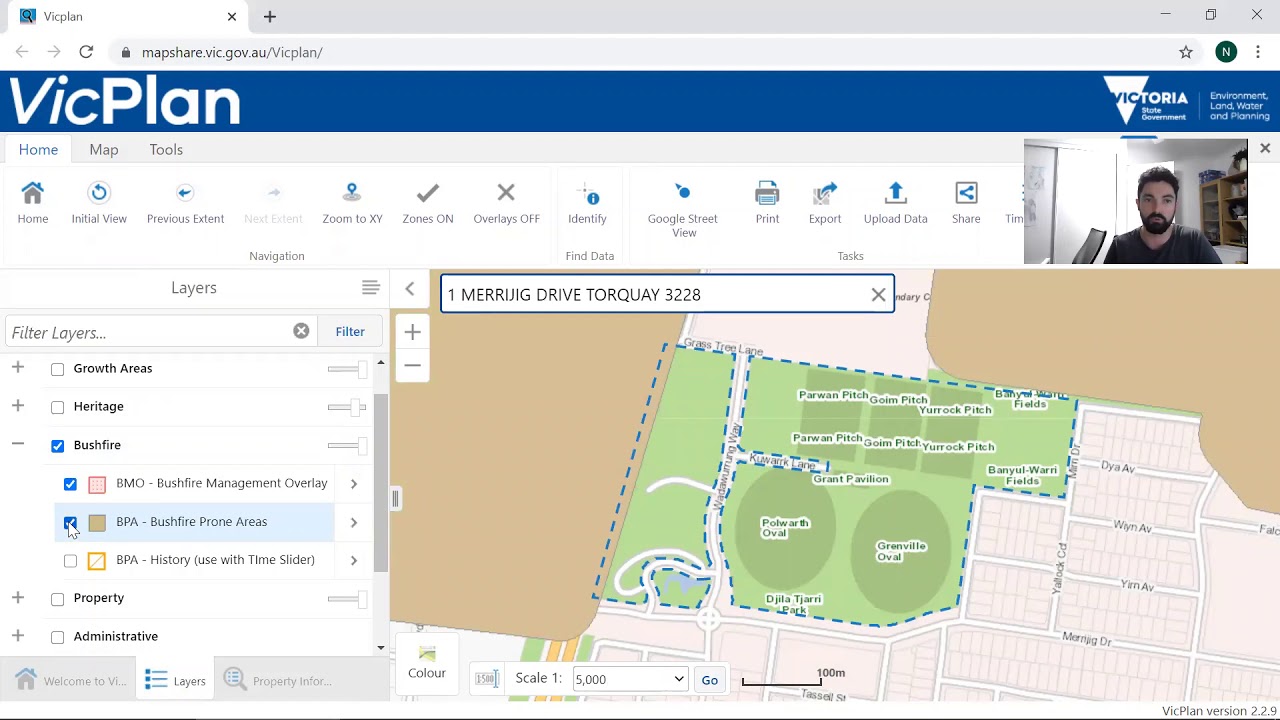Viewport: 1280px width, 720px height.
Task: Open the Zoom to XY tool
Action: [352, 201]
